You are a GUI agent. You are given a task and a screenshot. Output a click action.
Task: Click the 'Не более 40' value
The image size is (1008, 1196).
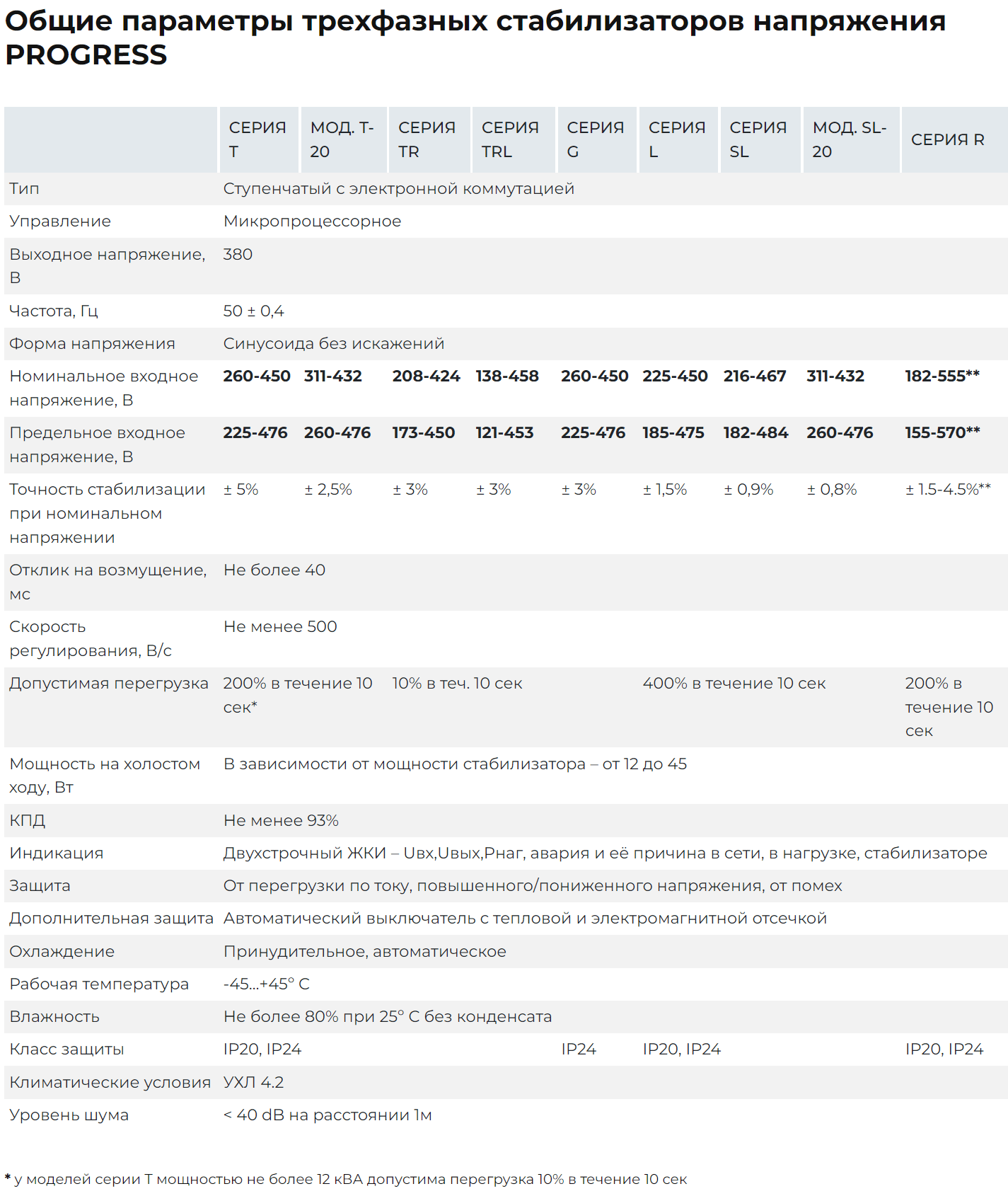pyautogui.click(x=274, y=570)
